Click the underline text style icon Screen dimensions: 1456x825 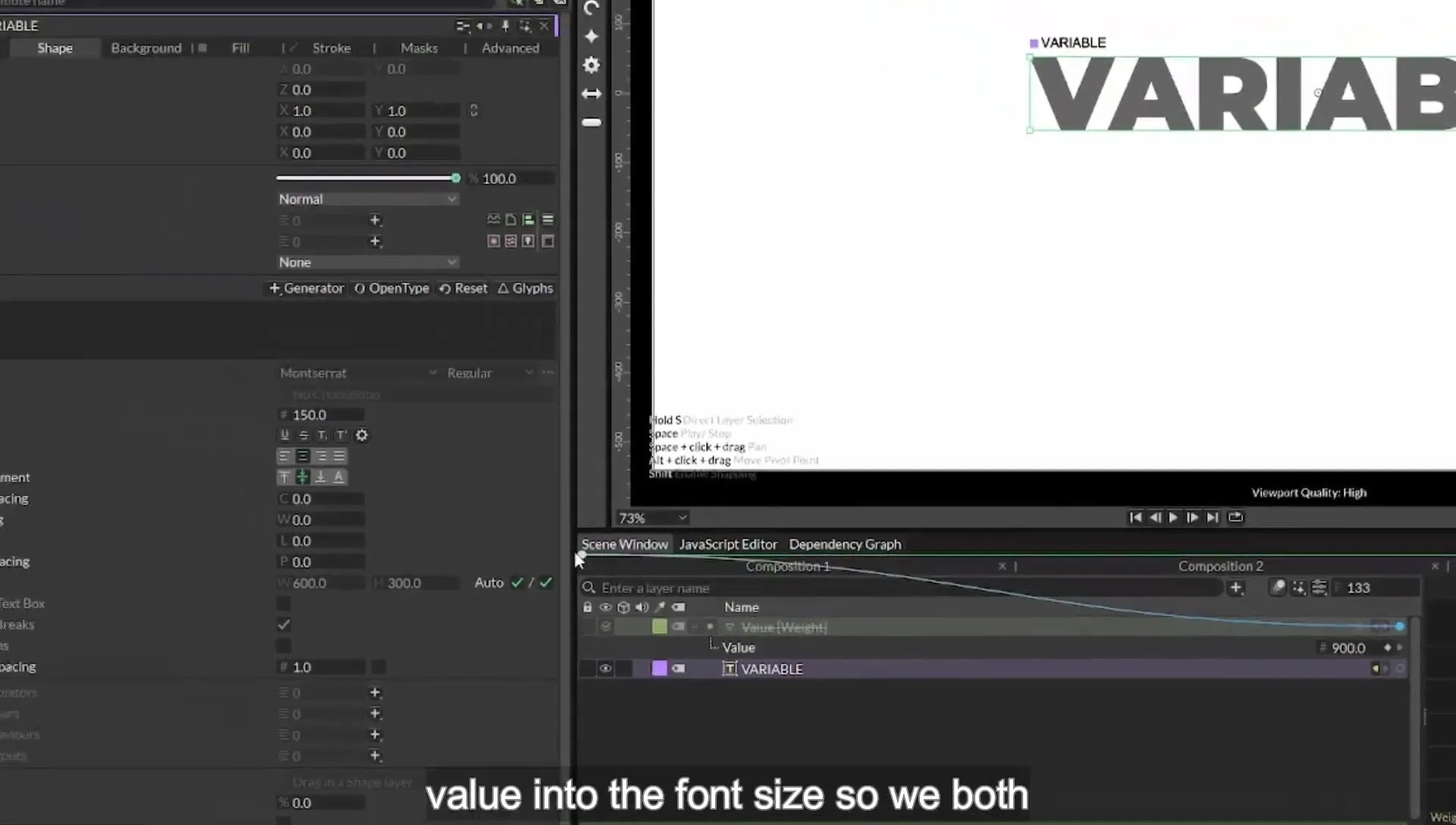point(284,435)
